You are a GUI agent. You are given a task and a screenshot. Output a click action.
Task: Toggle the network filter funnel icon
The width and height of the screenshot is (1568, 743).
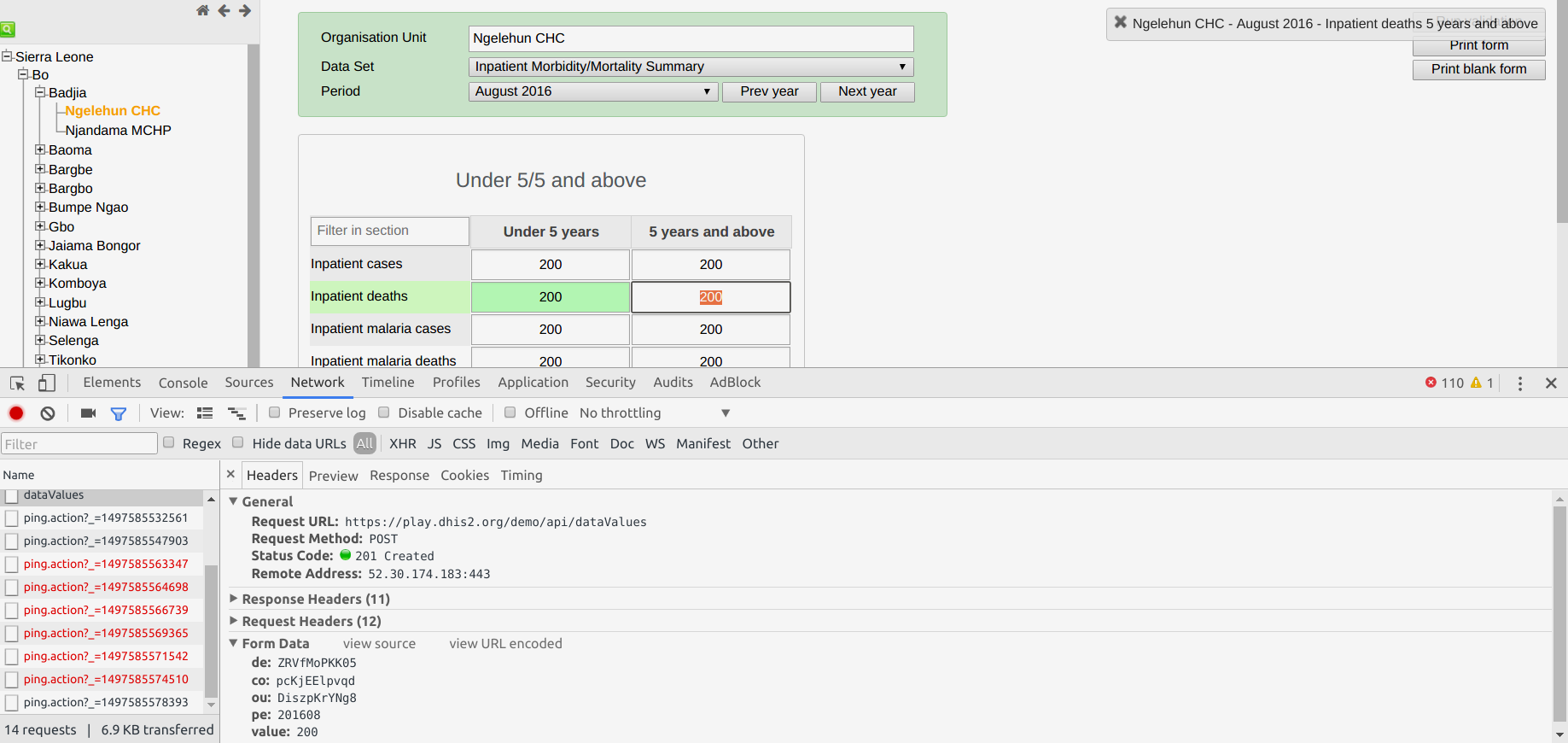click(x=119, y=413)
